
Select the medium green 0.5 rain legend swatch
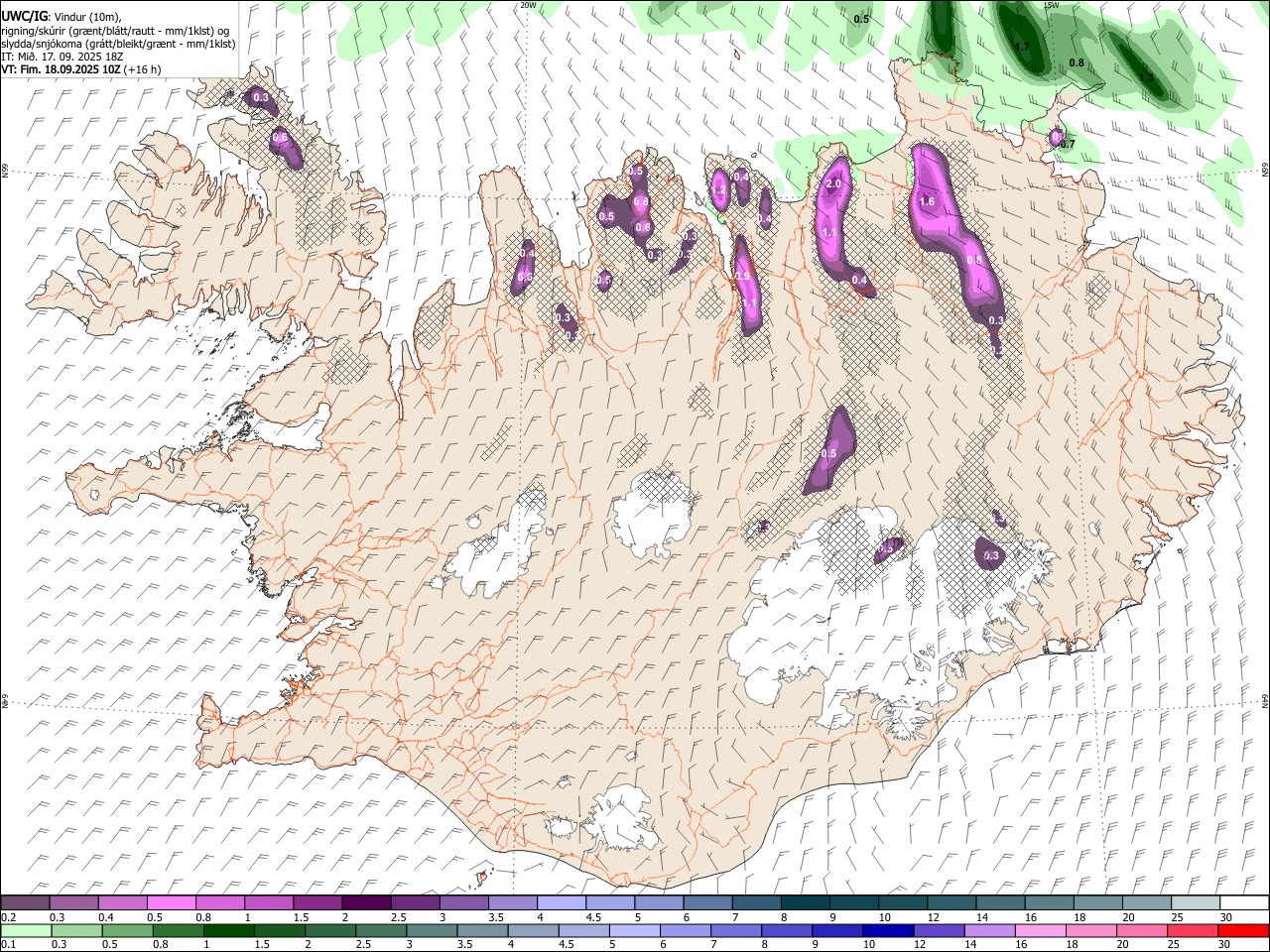[127, 931]
